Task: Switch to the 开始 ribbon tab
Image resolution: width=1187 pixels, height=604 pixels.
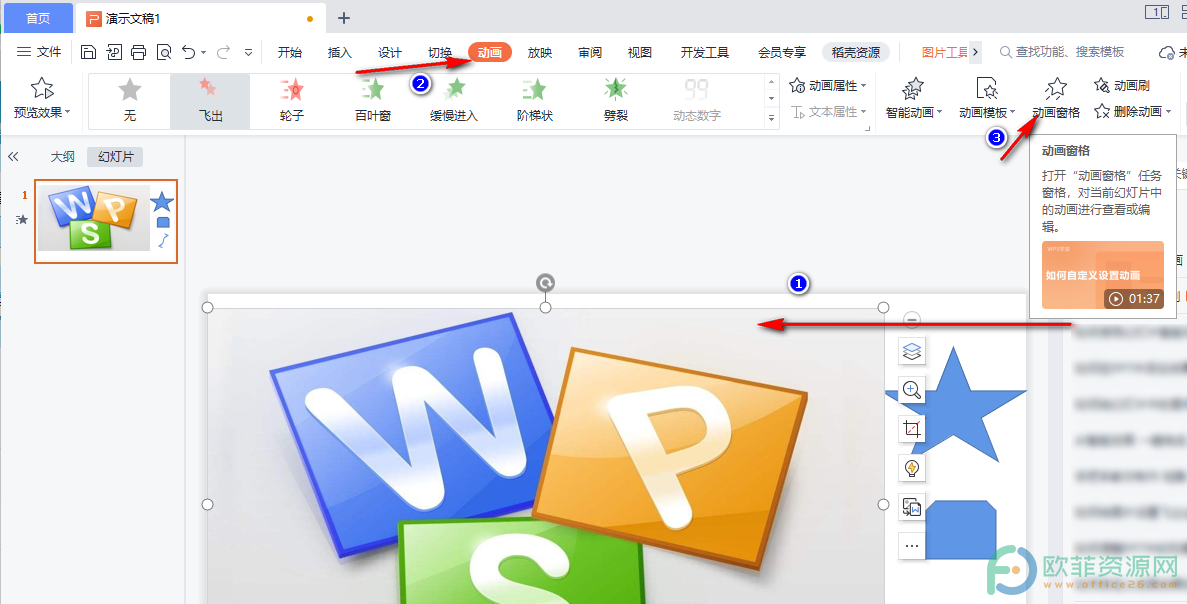Action: point(289,52)
